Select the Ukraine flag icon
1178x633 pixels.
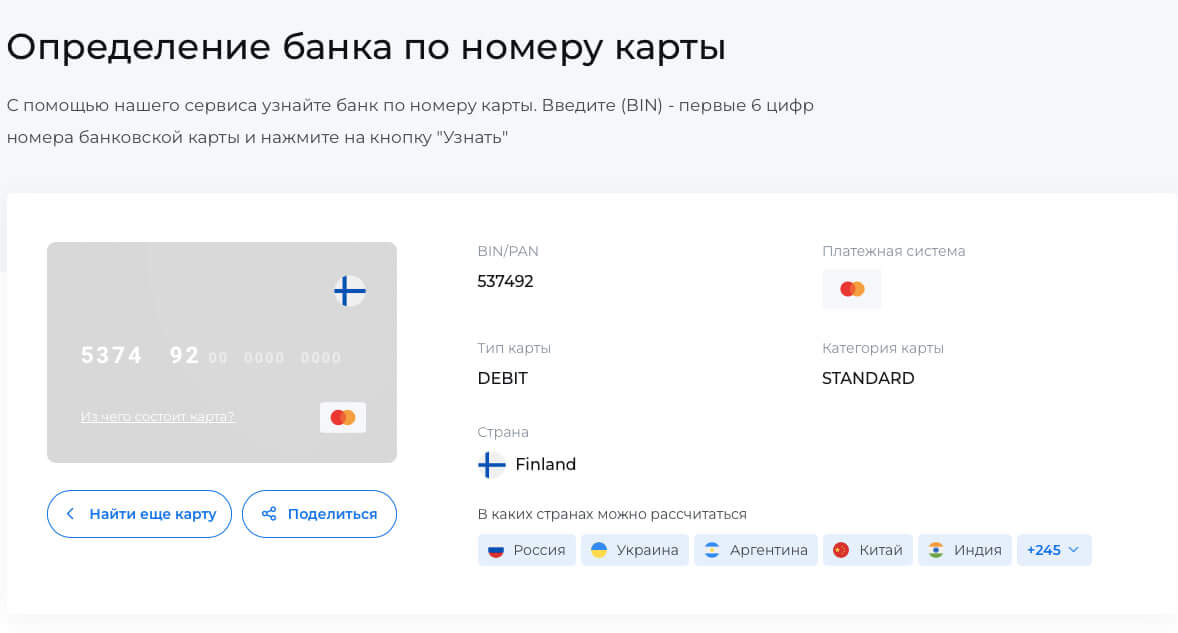601,549
